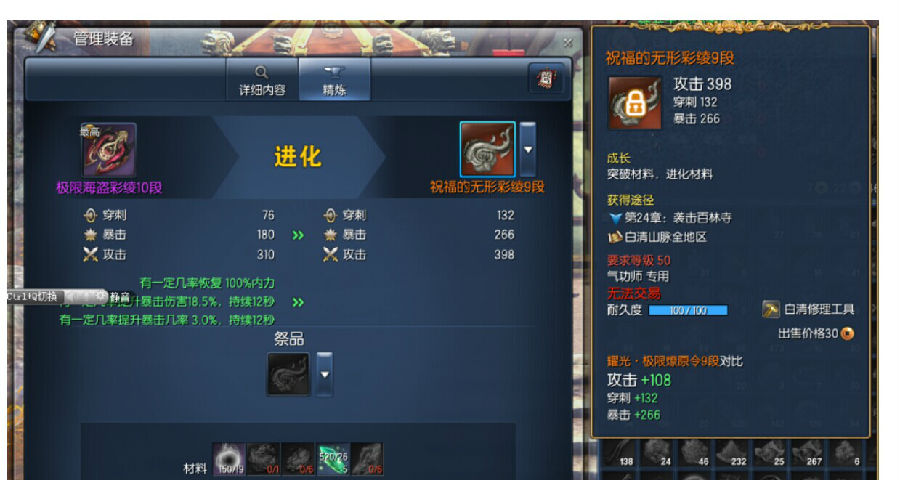Click the green material icon showing 520/25
900x480 pixels.
333,459
